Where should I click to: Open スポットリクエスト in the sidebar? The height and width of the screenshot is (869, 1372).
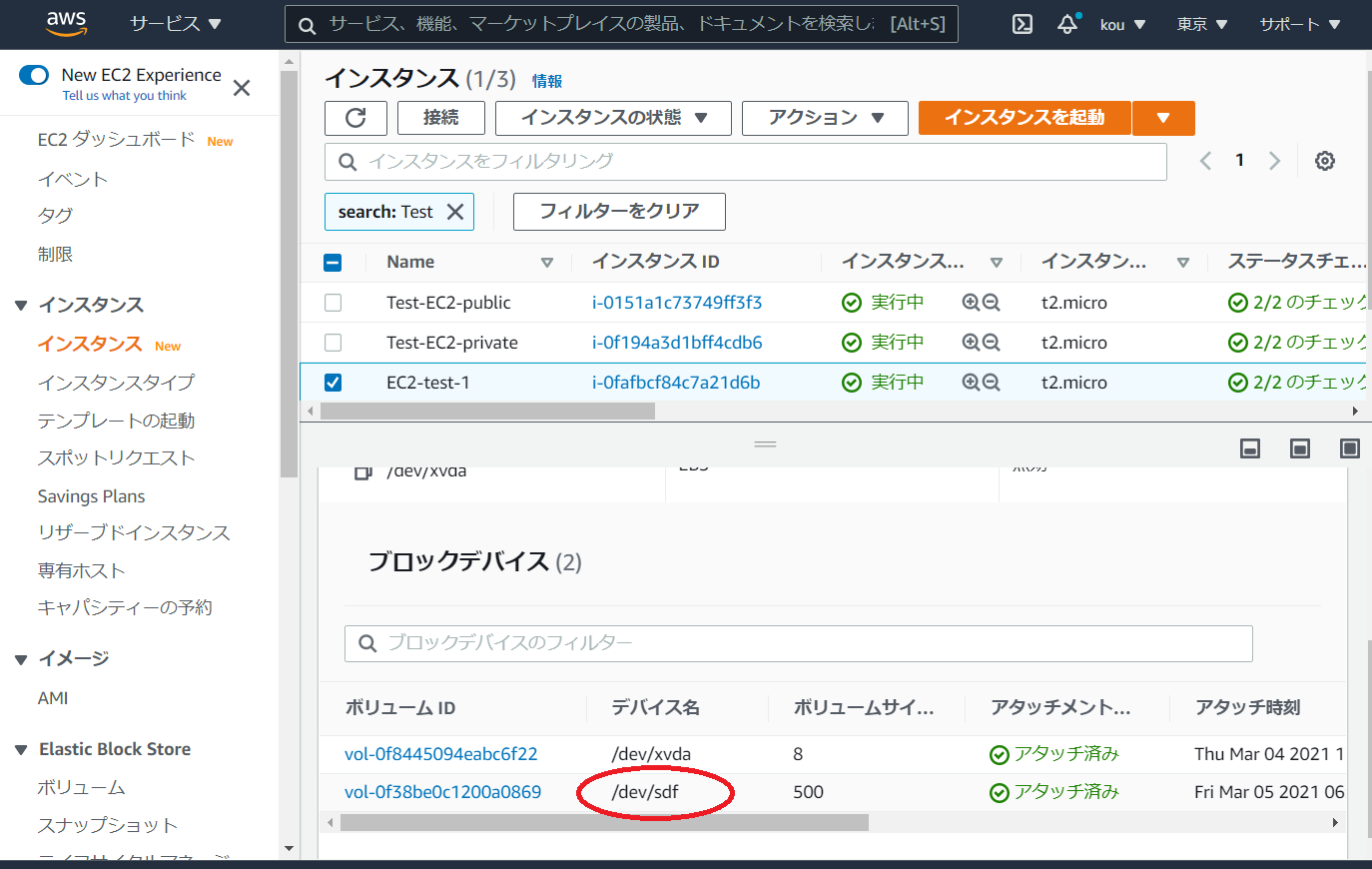pyautogui.click(x=116, y=458)
